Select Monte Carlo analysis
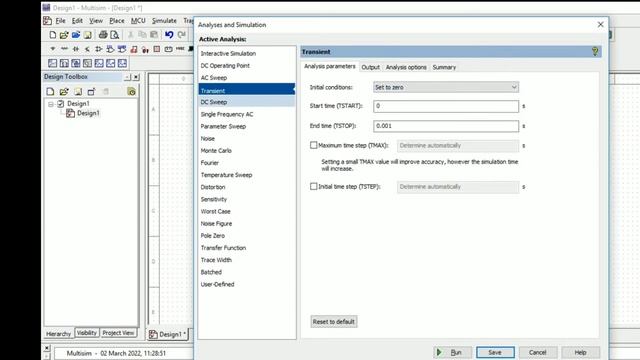The height and width of the screenshot is (360, 640). [216, 151]
